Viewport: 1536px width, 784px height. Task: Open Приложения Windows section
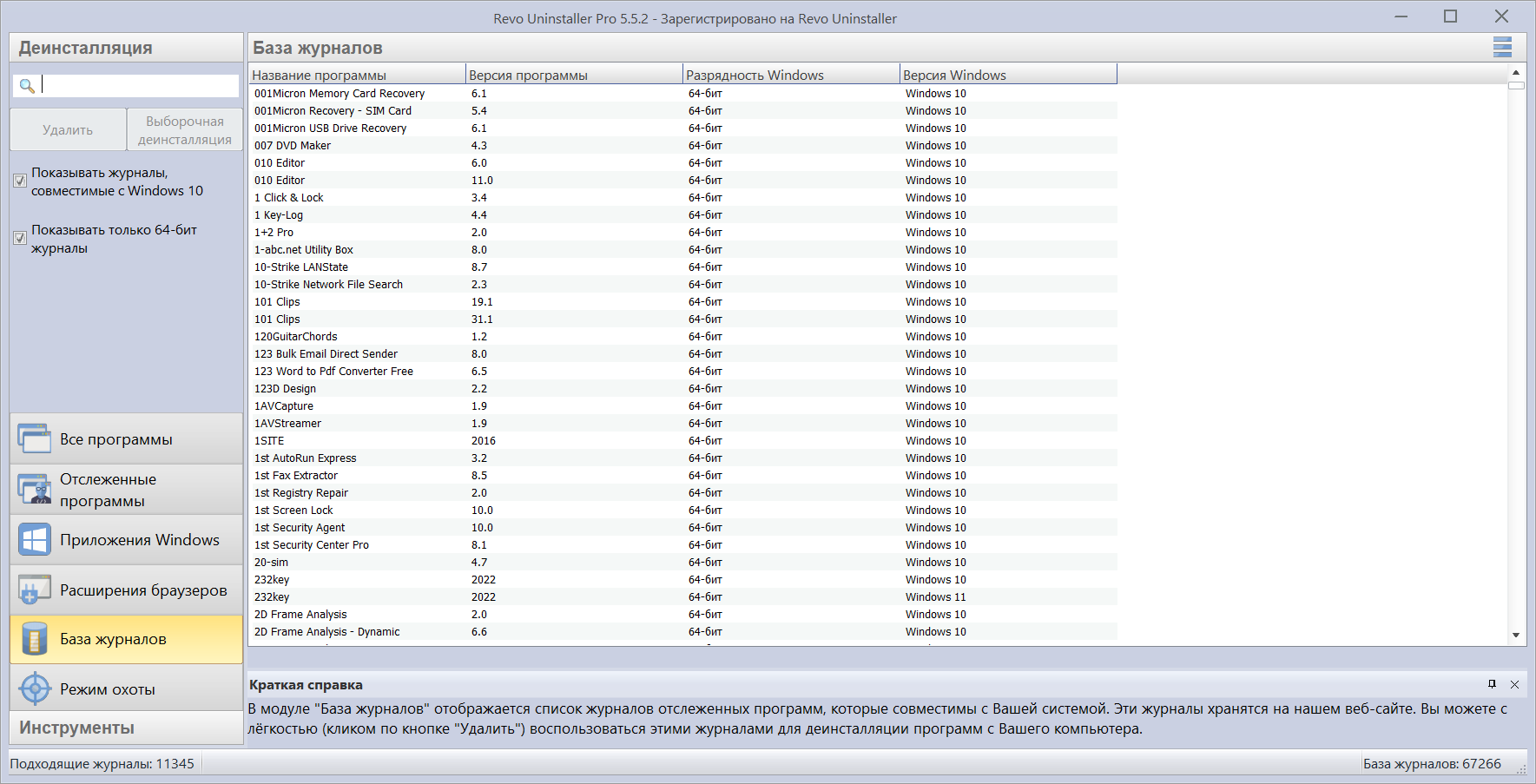pos(127,540)
